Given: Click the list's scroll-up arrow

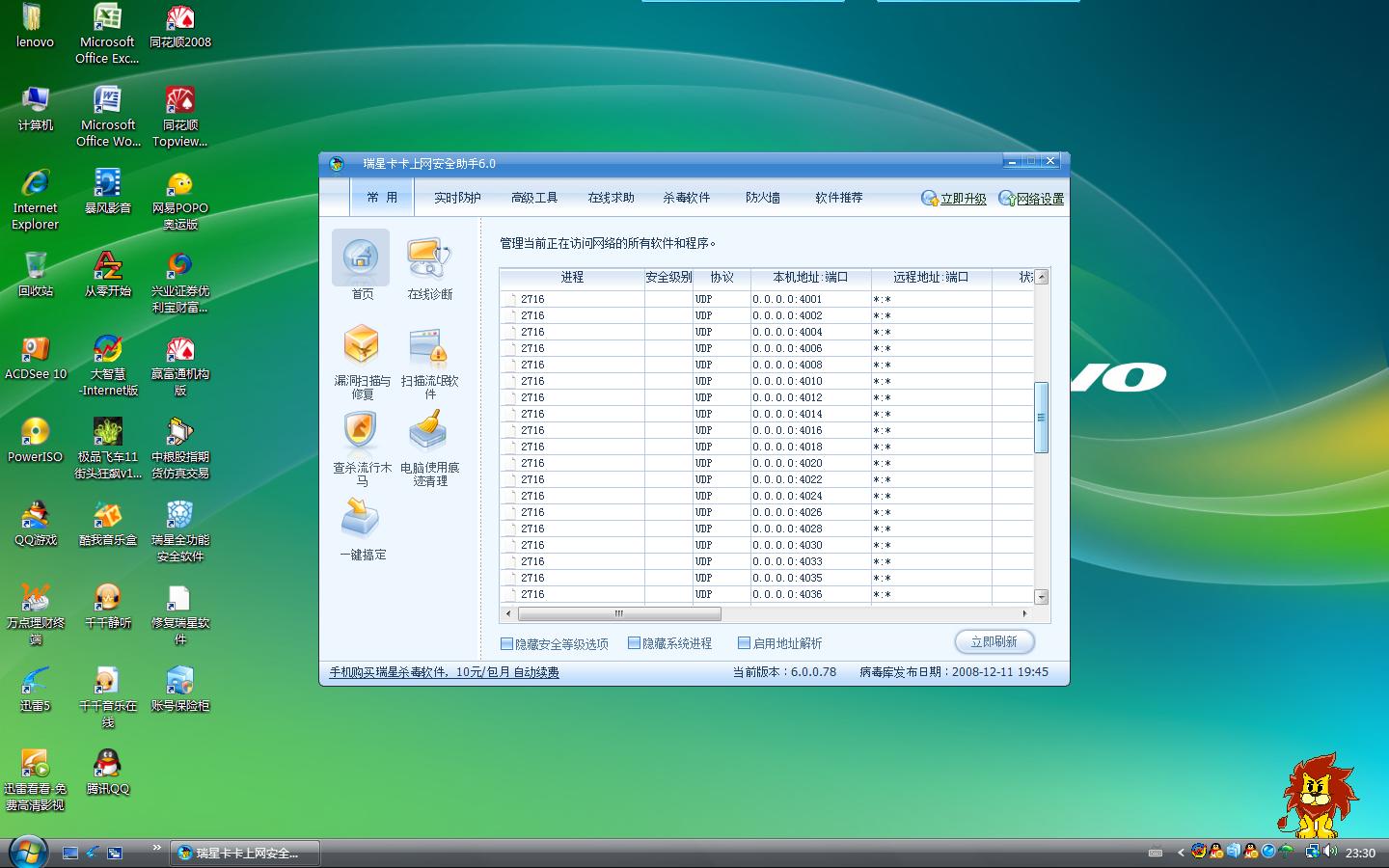Looking at the screenshot, I should pos(1041,278).
